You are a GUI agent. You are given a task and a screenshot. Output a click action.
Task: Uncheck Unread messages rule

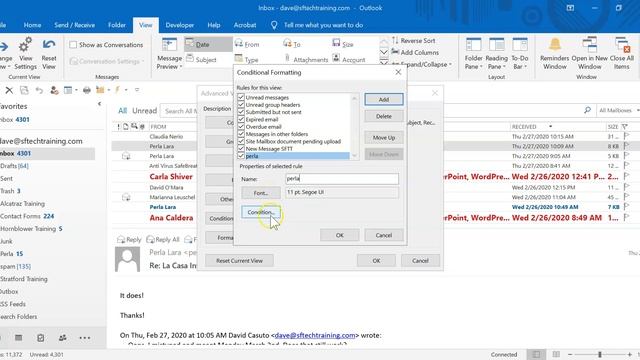241,98
